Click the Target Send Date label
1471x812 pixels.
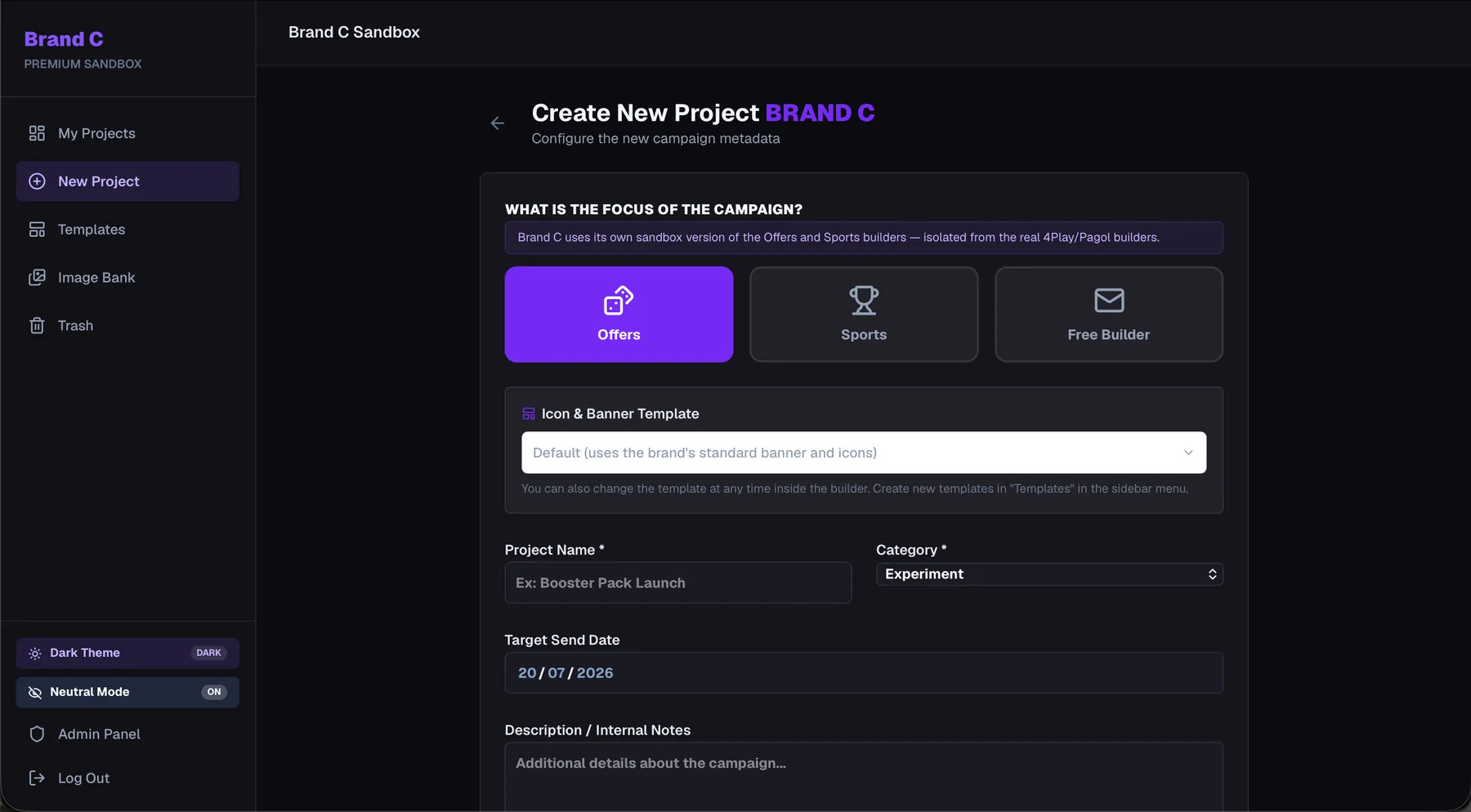click(562, 640)
